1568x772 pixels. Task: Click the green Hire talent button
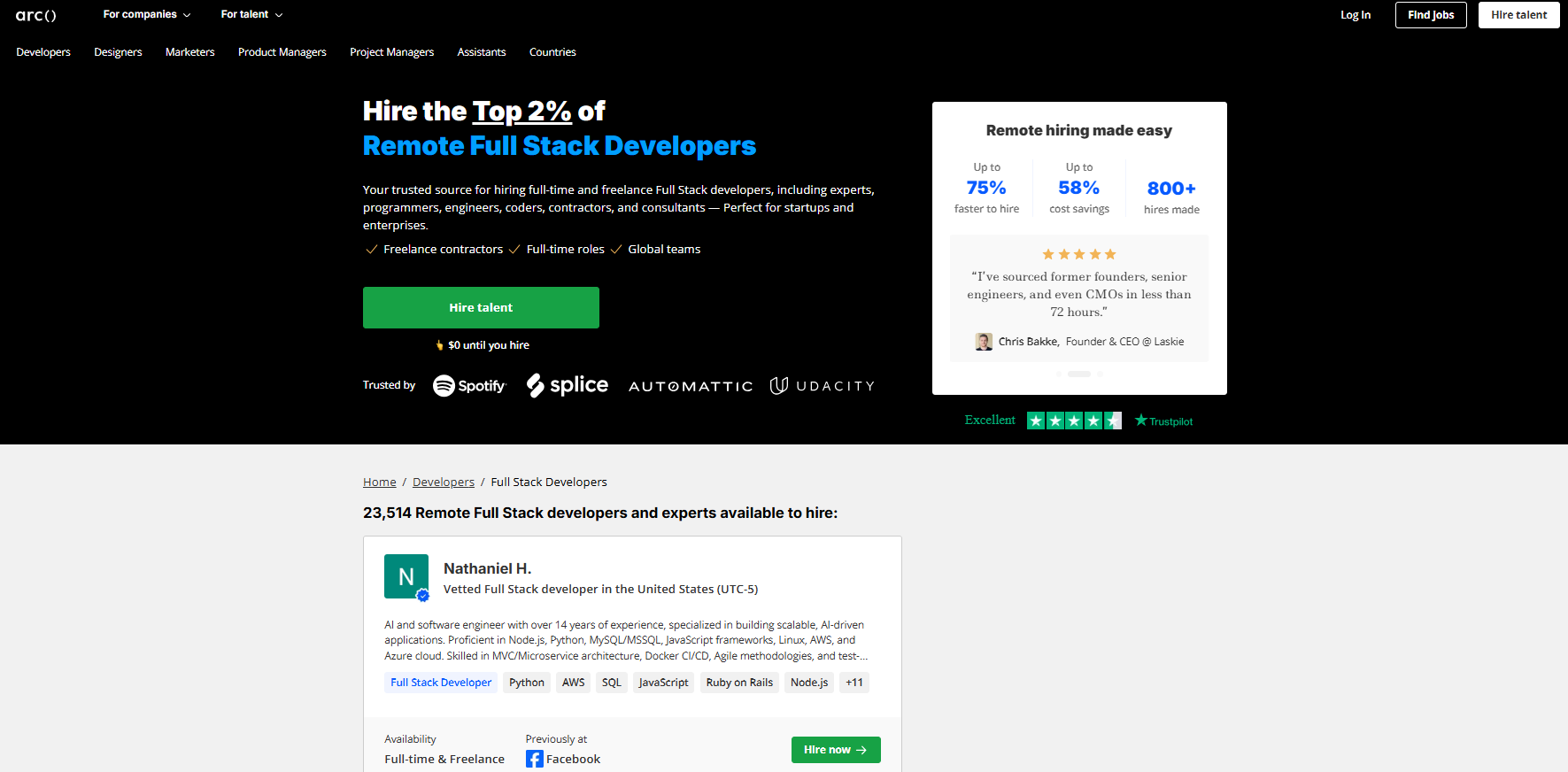pos(481,307)
